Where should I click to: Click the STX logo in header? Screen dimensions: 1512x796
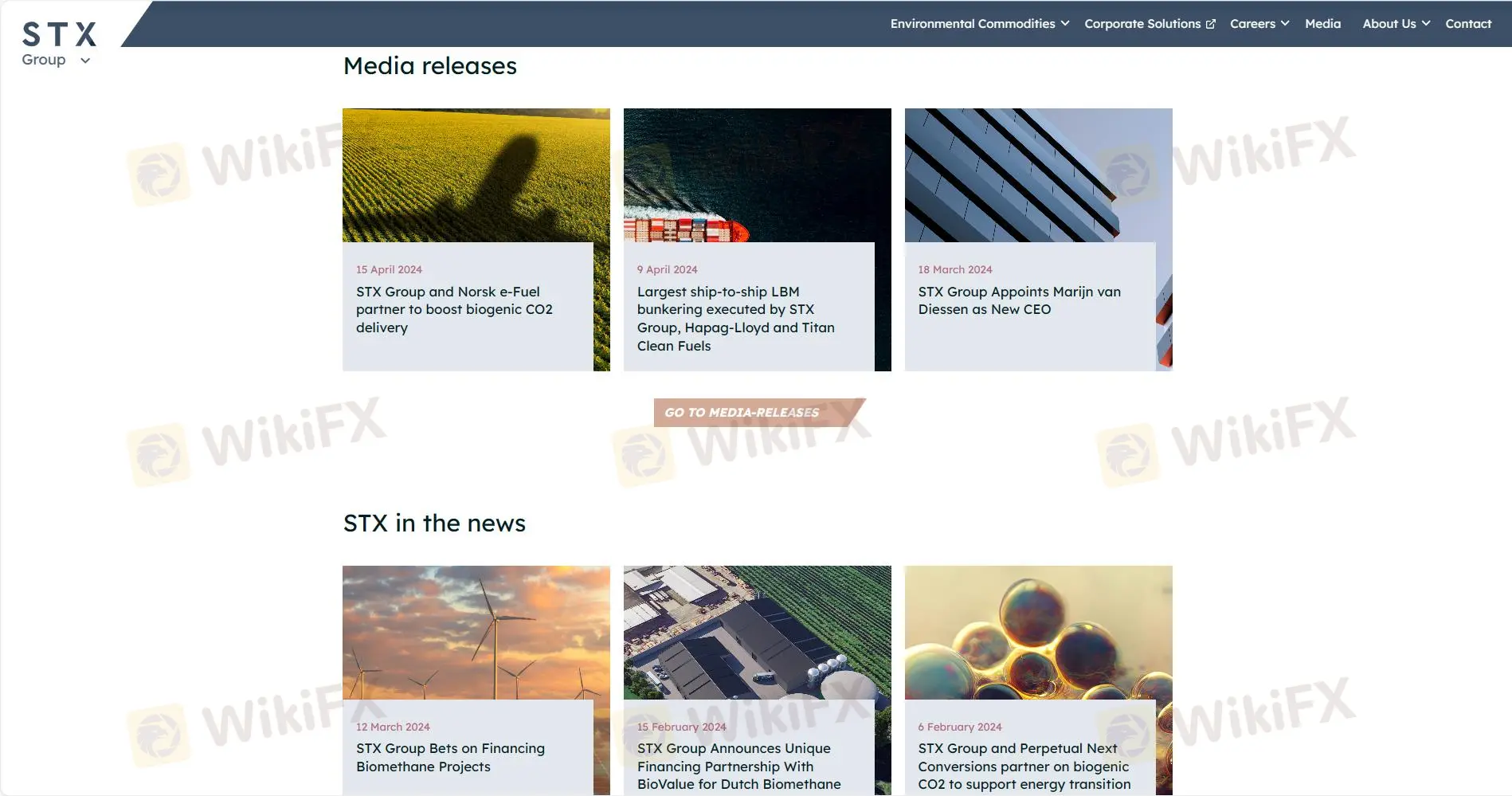[59, 34]
